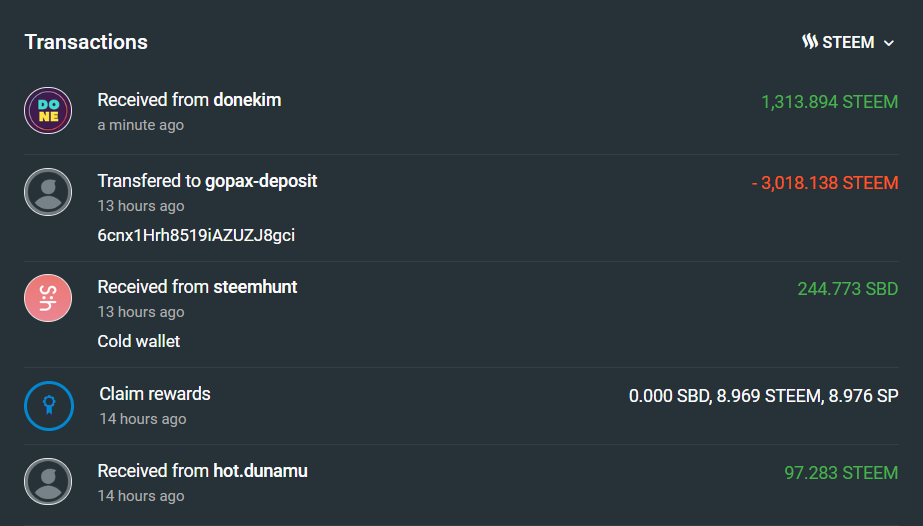Click the Cold wallet memo text

(139, 341)
